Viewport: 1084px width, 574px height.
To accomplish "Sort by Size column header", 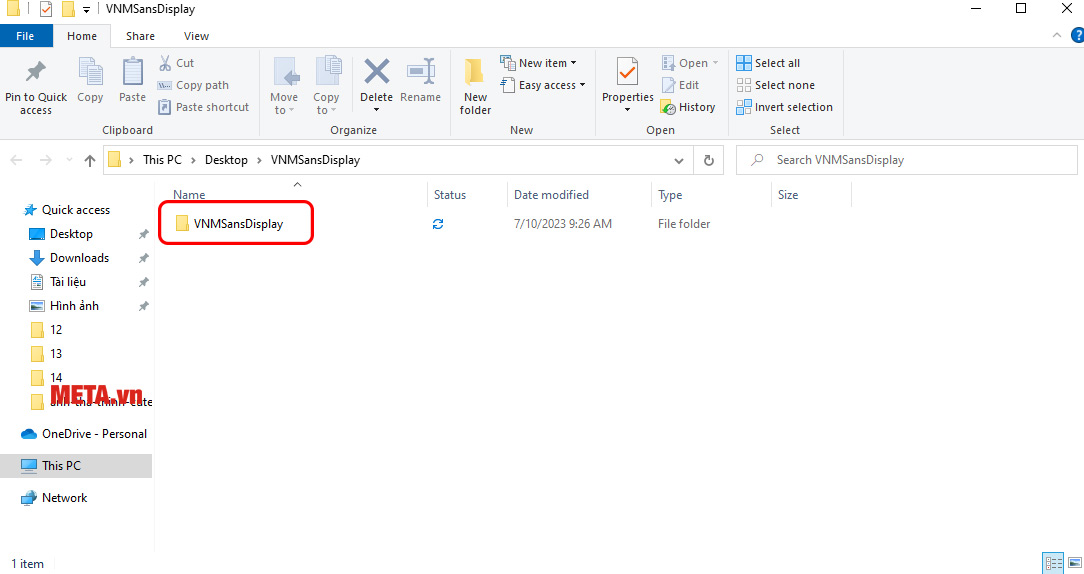I will [x=787, y=195].
